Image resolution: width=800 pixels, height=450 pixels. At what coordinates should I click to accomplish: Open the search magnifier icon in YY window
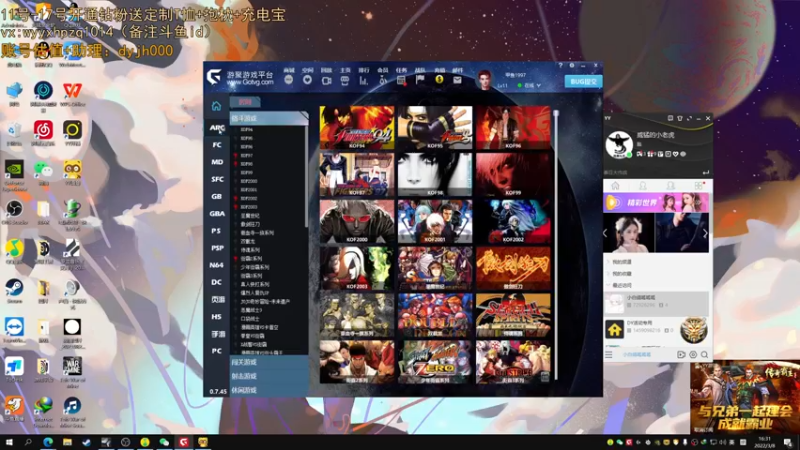click(705, 355)
